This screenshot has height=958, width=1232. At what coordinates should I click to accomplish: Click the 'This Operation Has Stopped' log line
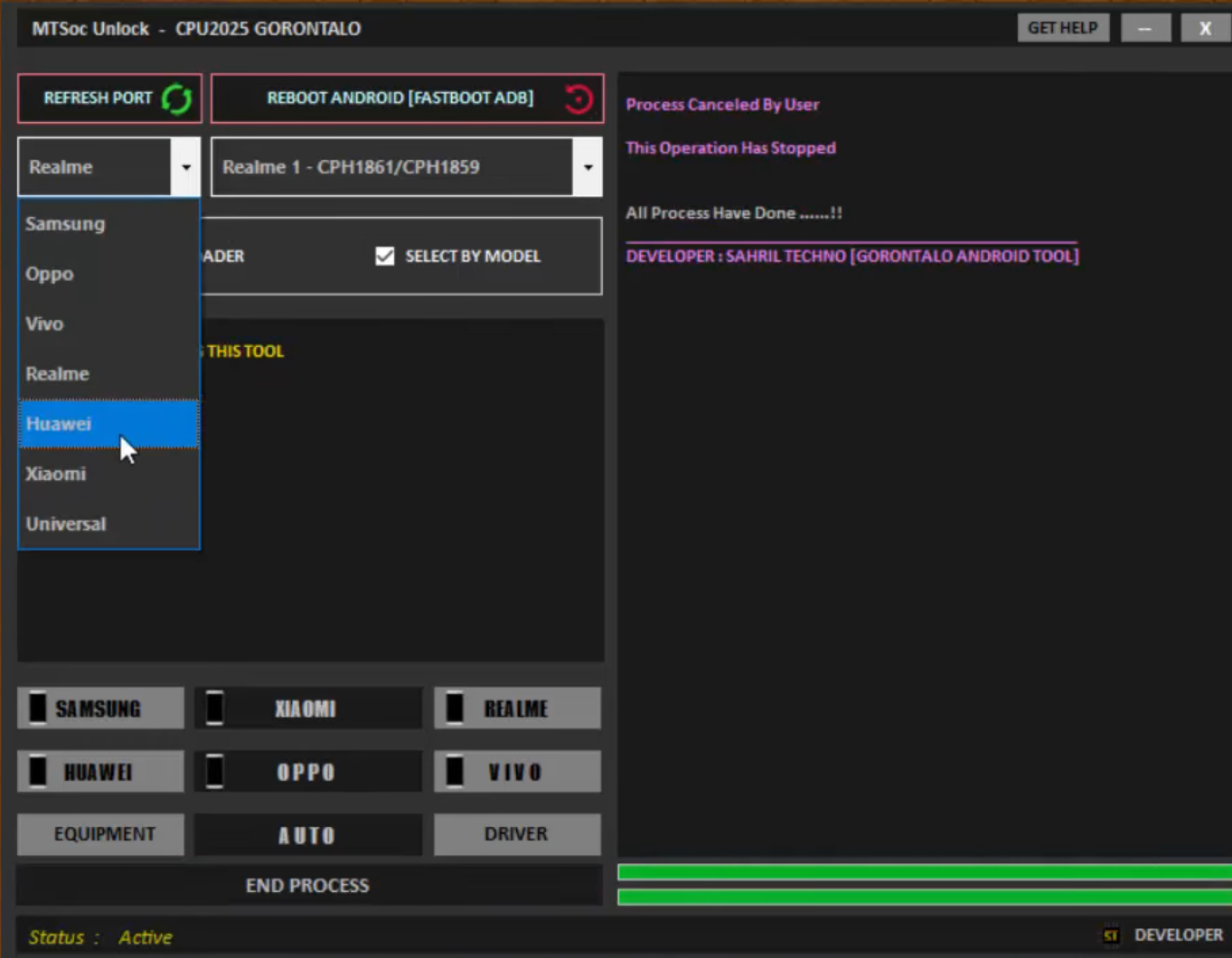point(730,148)
